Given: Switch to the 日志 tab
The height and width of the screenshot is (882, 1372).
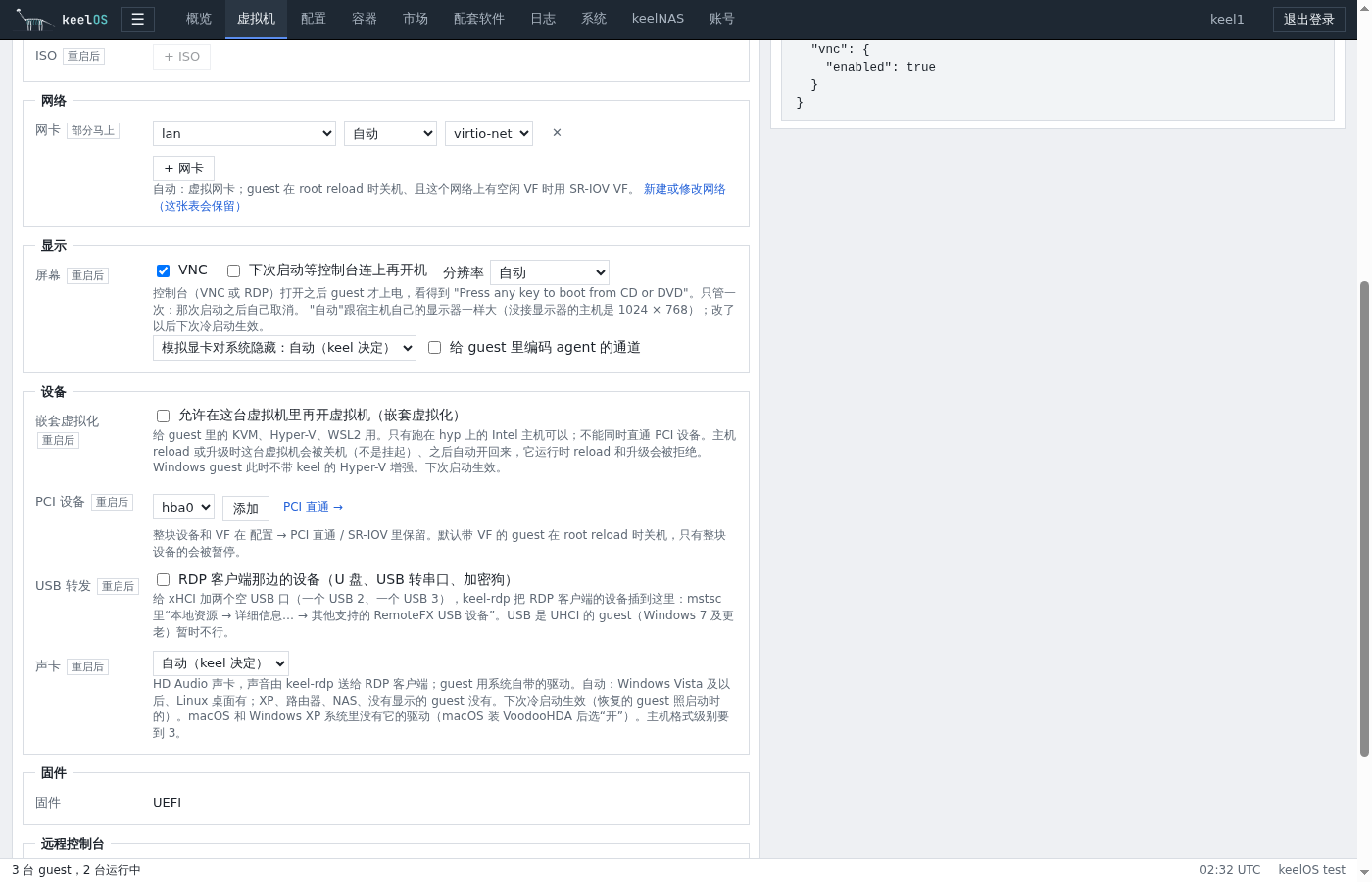Looking at the screenshot, I should point(543,19).
